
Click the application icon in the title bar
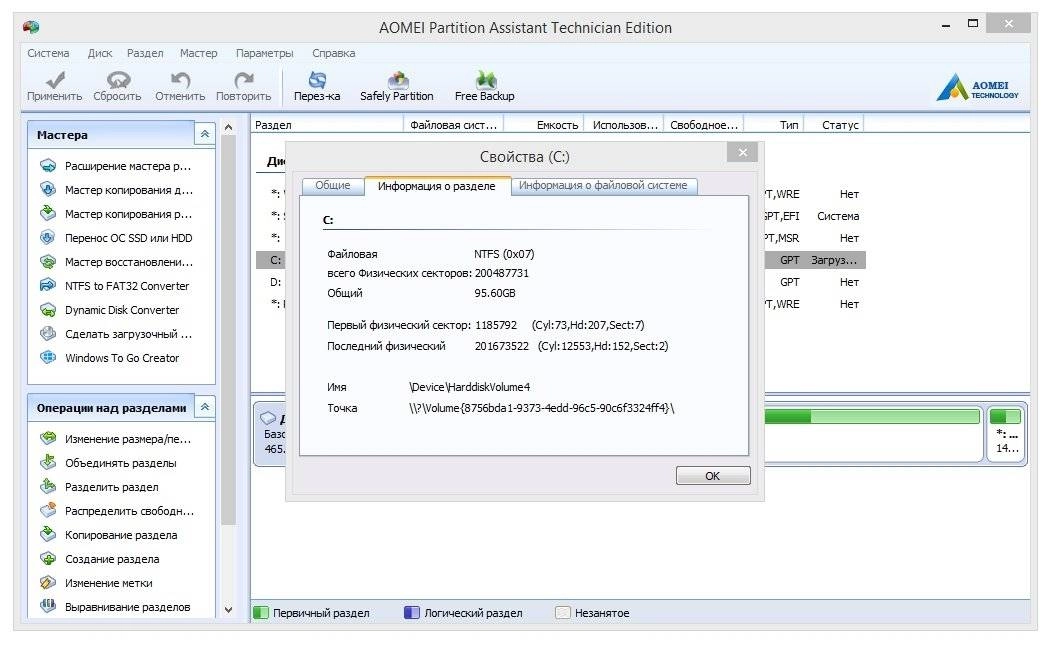[31, 27]
